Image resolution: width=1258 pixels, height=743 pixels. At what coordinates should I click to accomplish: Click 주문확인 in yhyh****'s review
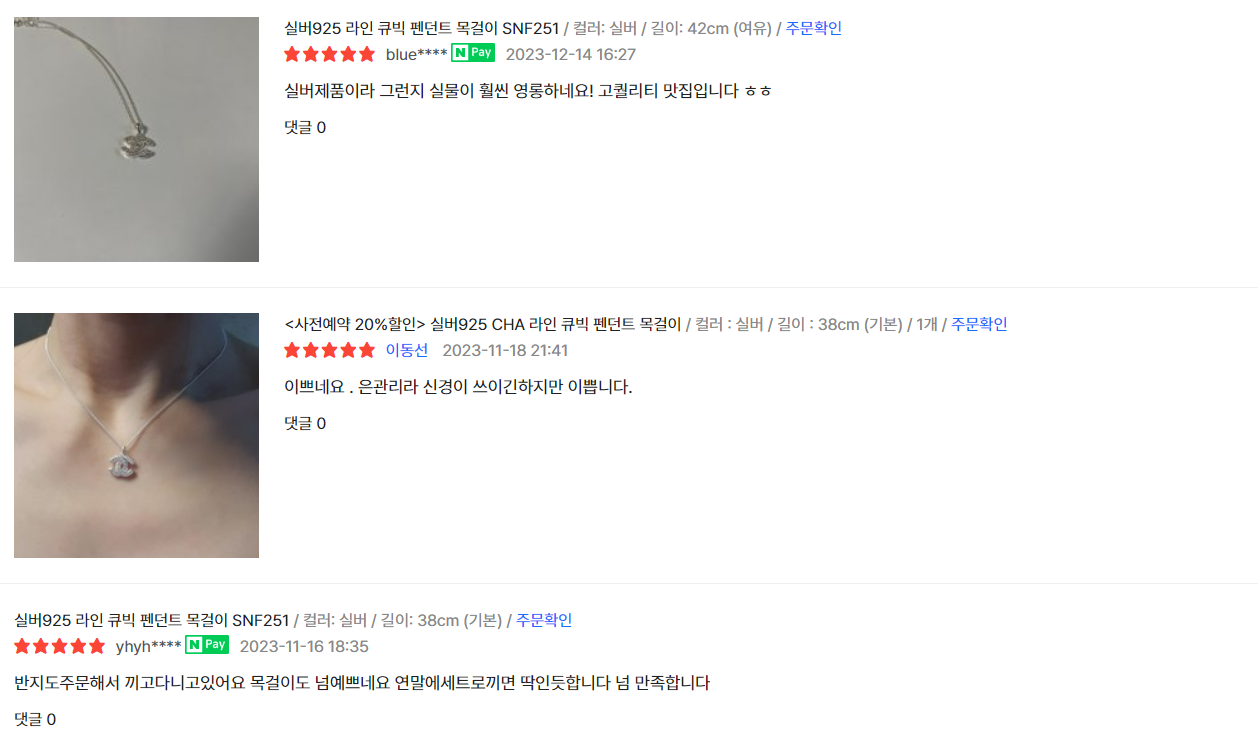coord(543,620)
